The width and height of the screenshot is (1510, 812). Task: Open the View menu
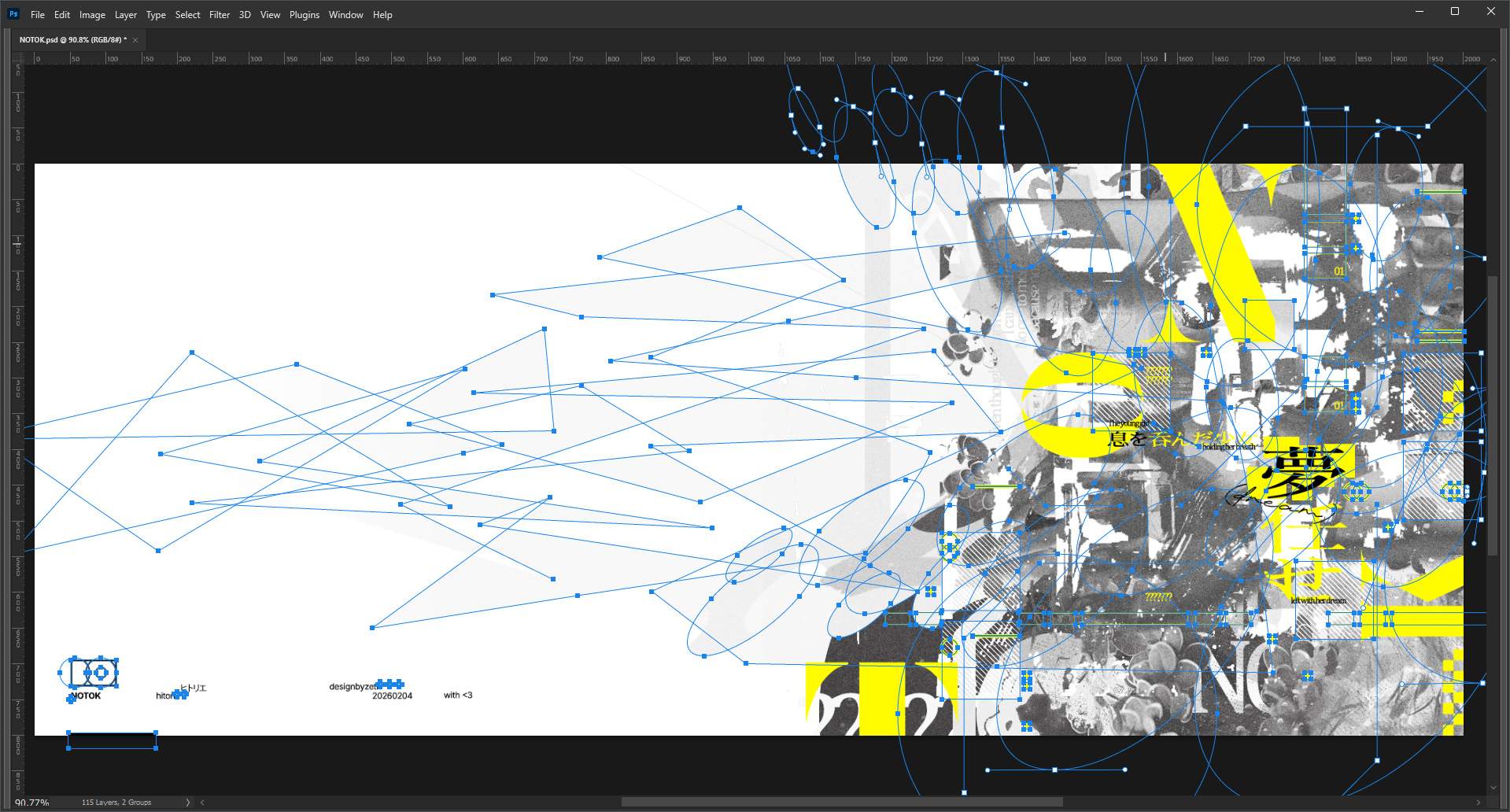point(270,15)
